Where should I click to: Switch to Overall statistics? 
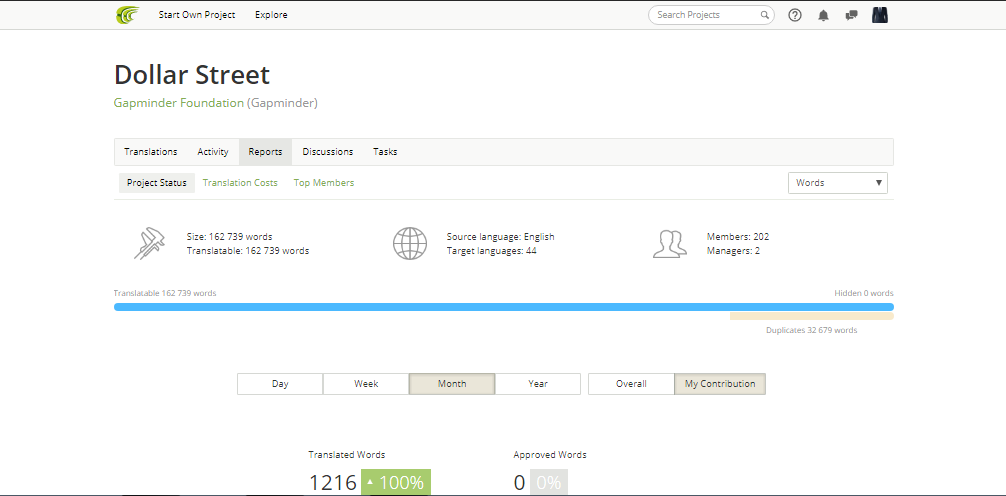[631, 384]
